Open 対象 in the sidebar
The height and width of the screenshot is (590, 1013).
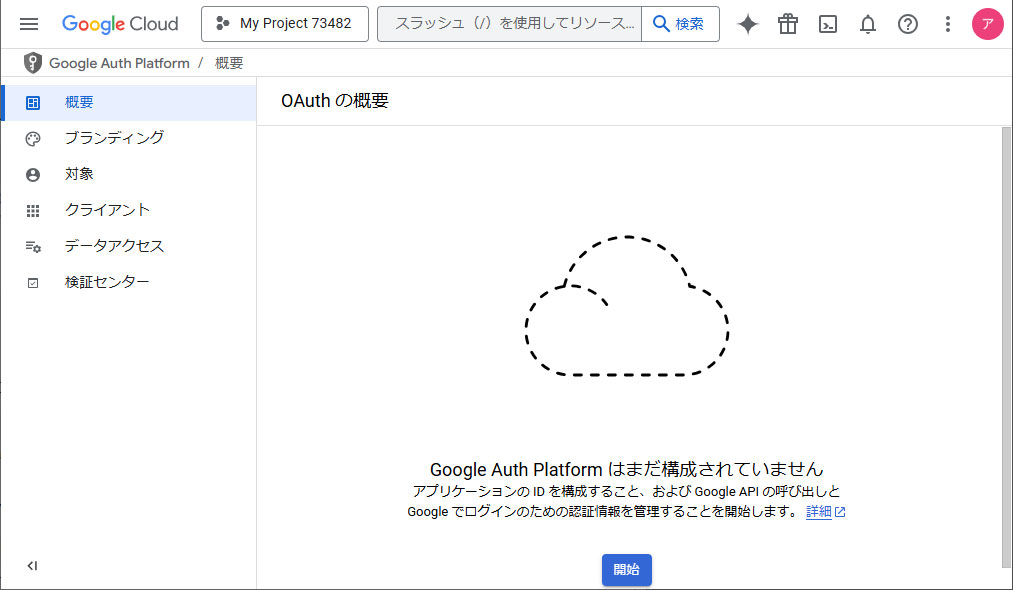129,174
